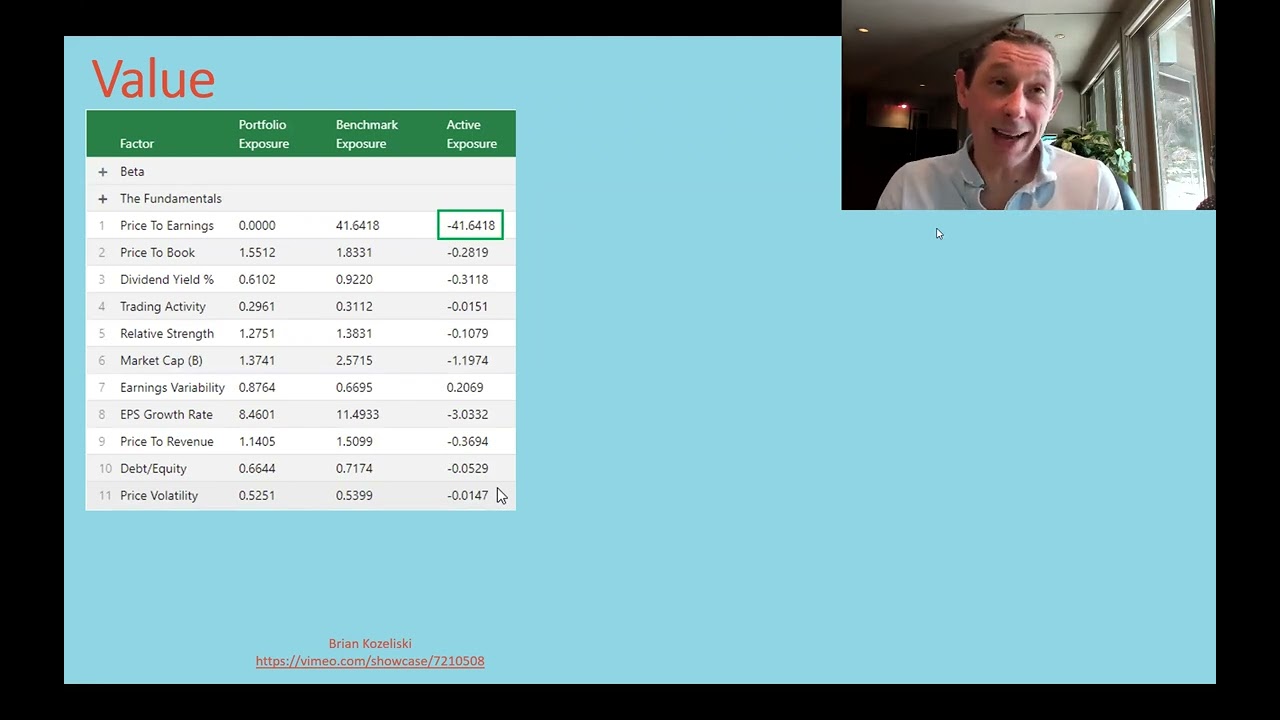Click portfolio exposure value 0.2961
Image resolution: width=1280 pixels, height=720 pixels.
point(257,307)
